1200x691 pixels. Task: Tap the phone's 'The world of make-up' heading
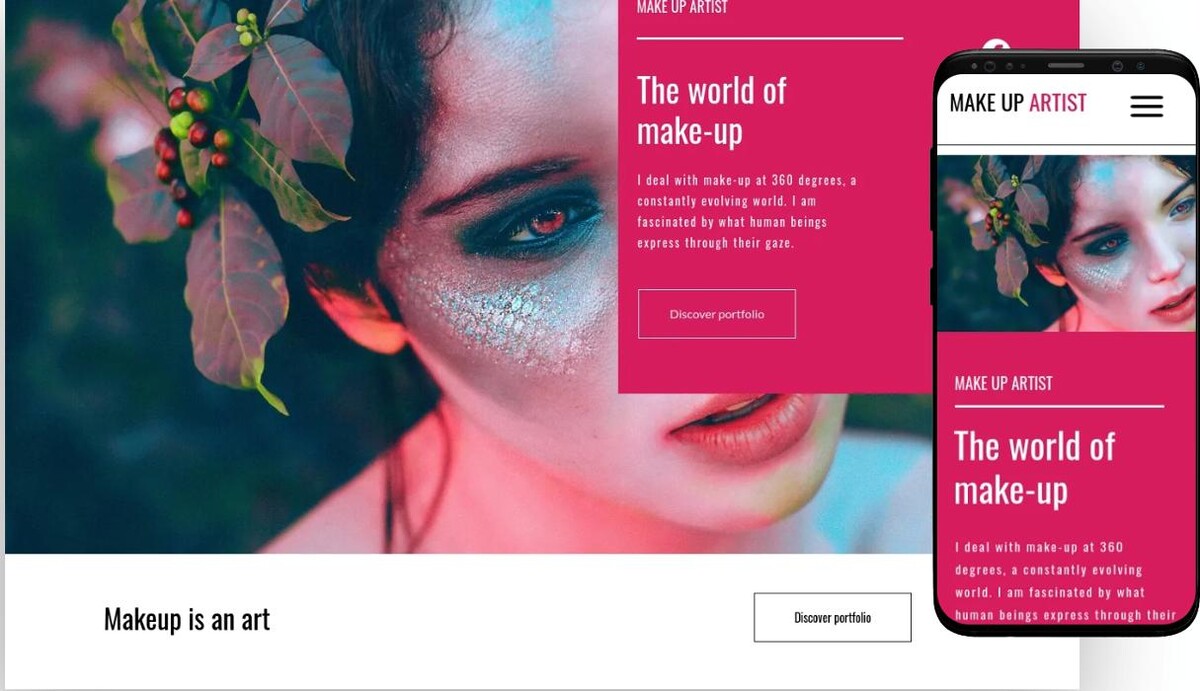[x=1034, y=467]
